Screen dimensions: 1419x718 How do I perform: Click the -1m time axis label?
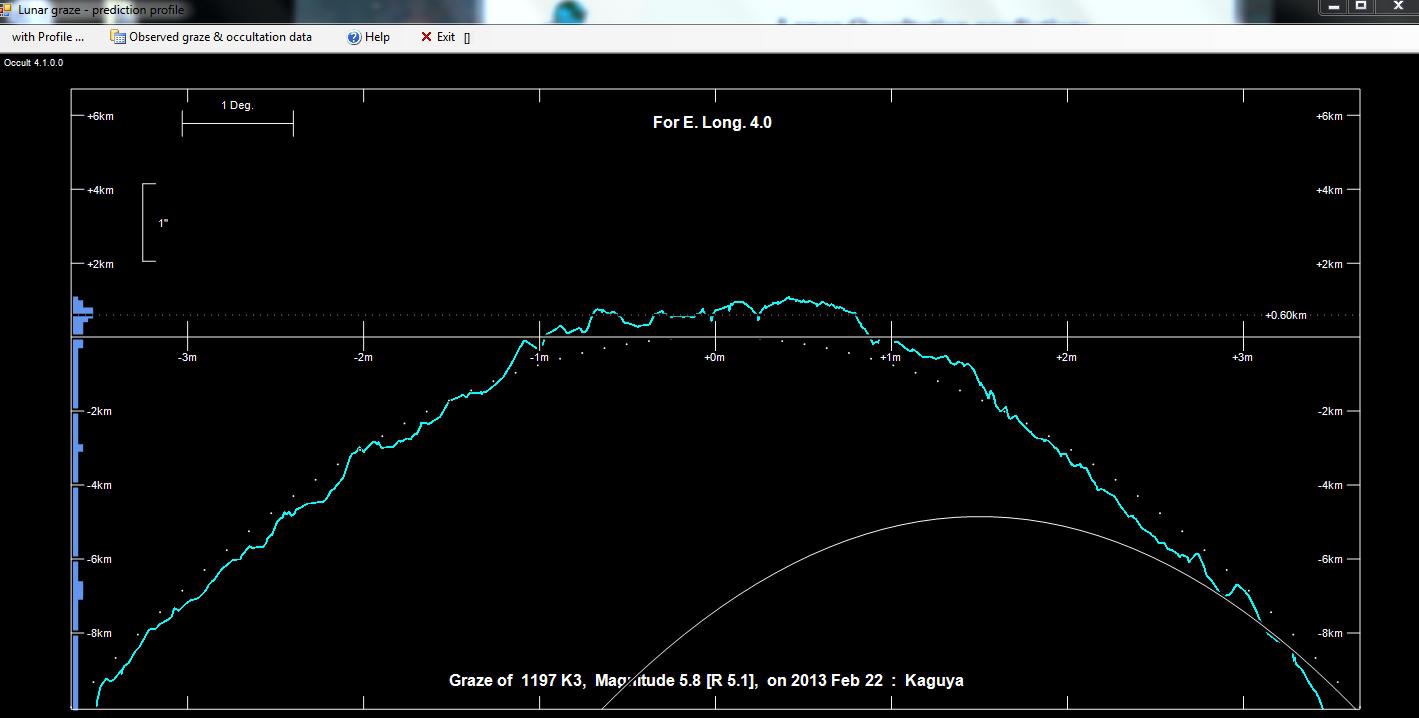click(x=539, y=357)
